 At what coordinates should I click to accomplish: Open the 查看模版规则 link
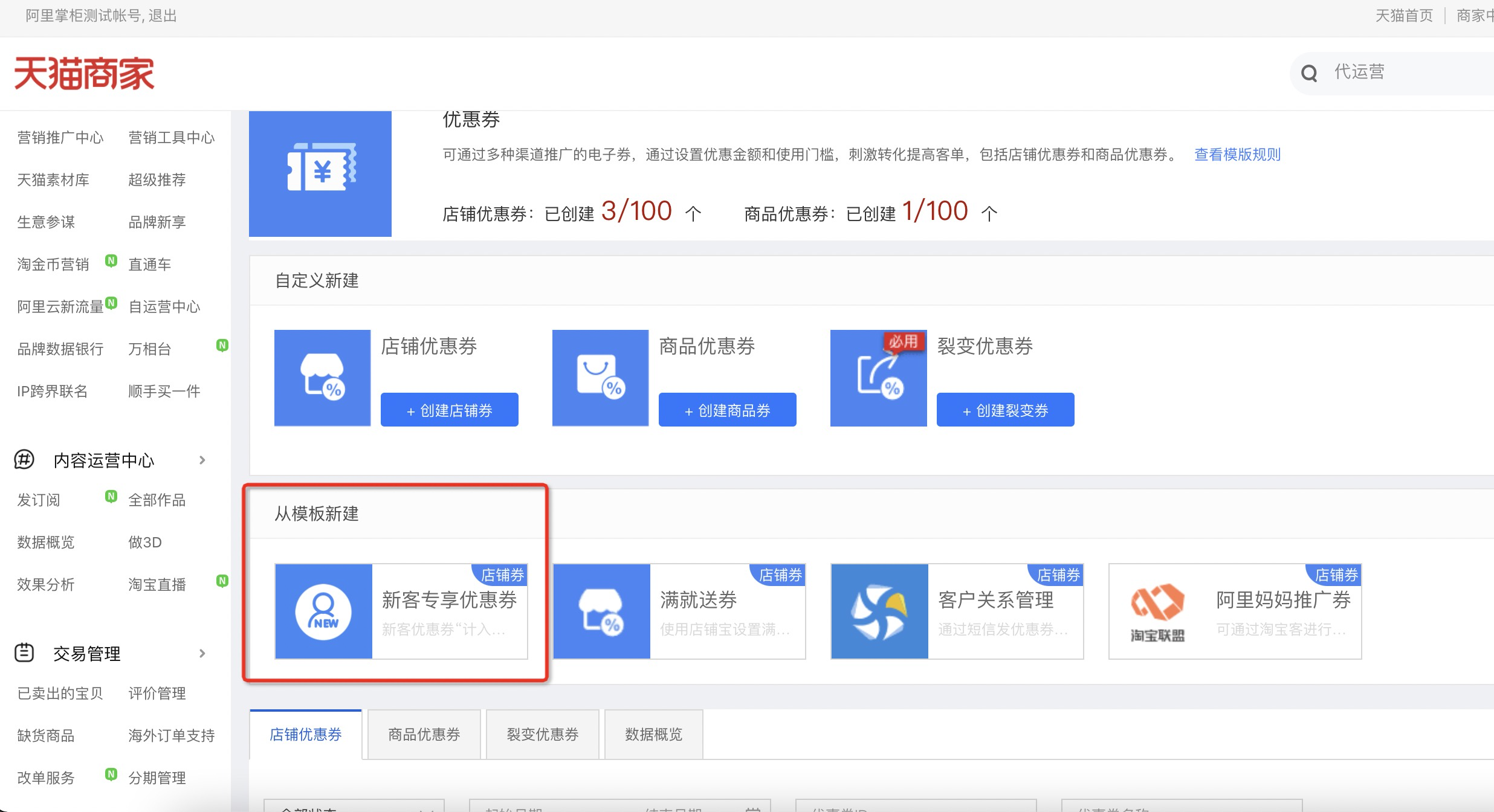click(1237, 155)
